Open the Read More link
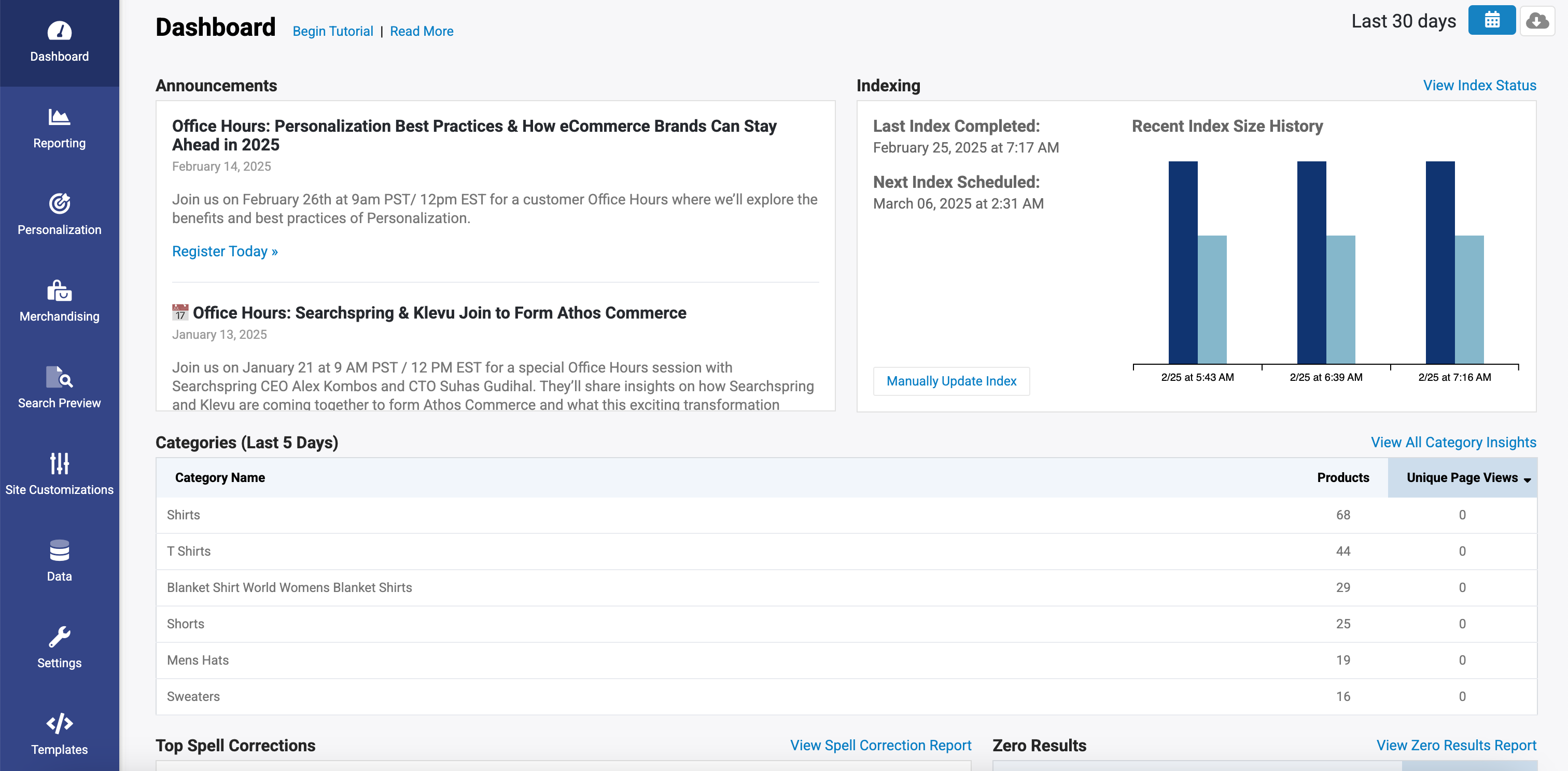1568x771 pixels. (421, 31)
